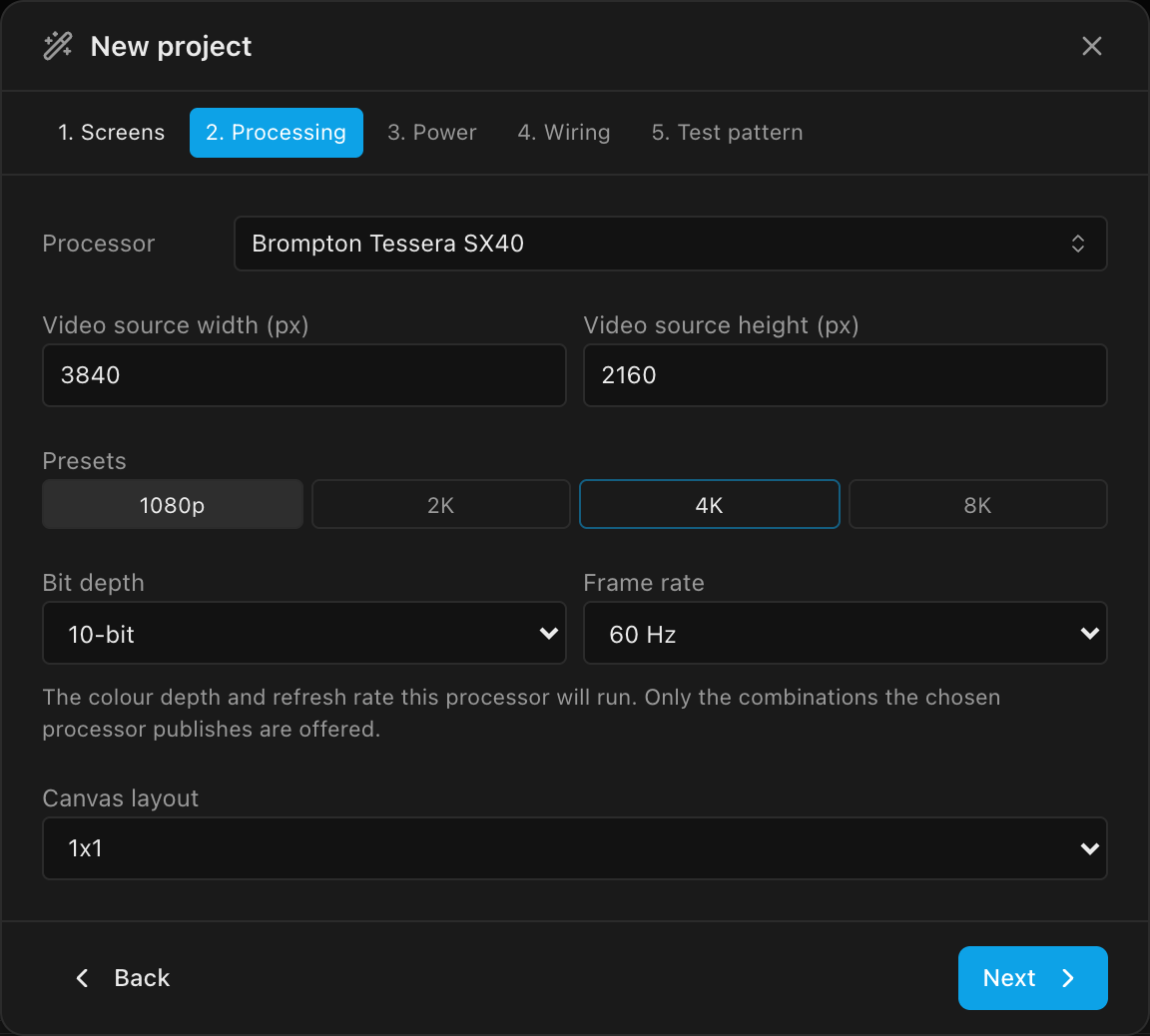
Task: Close the New project dialog
Action: click(x=1091, y=46)
